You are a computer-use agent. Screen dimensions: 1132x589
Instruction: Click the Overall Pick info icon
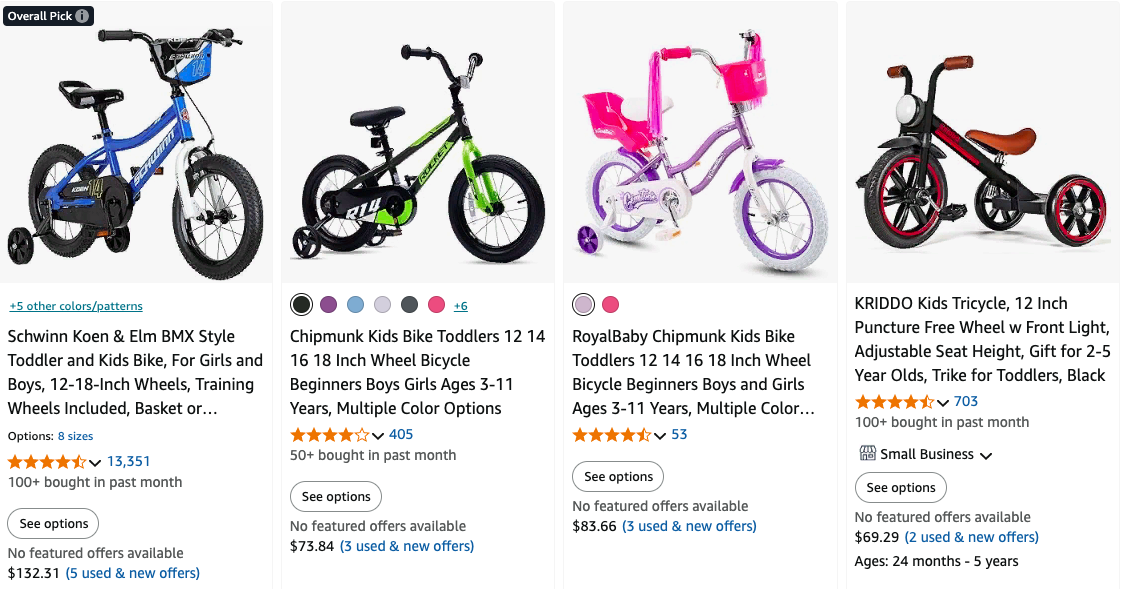82,16
